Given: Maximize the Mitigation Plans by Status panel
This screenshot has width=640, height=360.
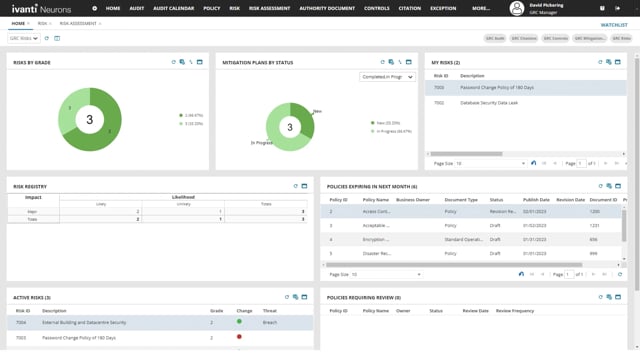Looking at the screenshot, I should click(409, 62).
